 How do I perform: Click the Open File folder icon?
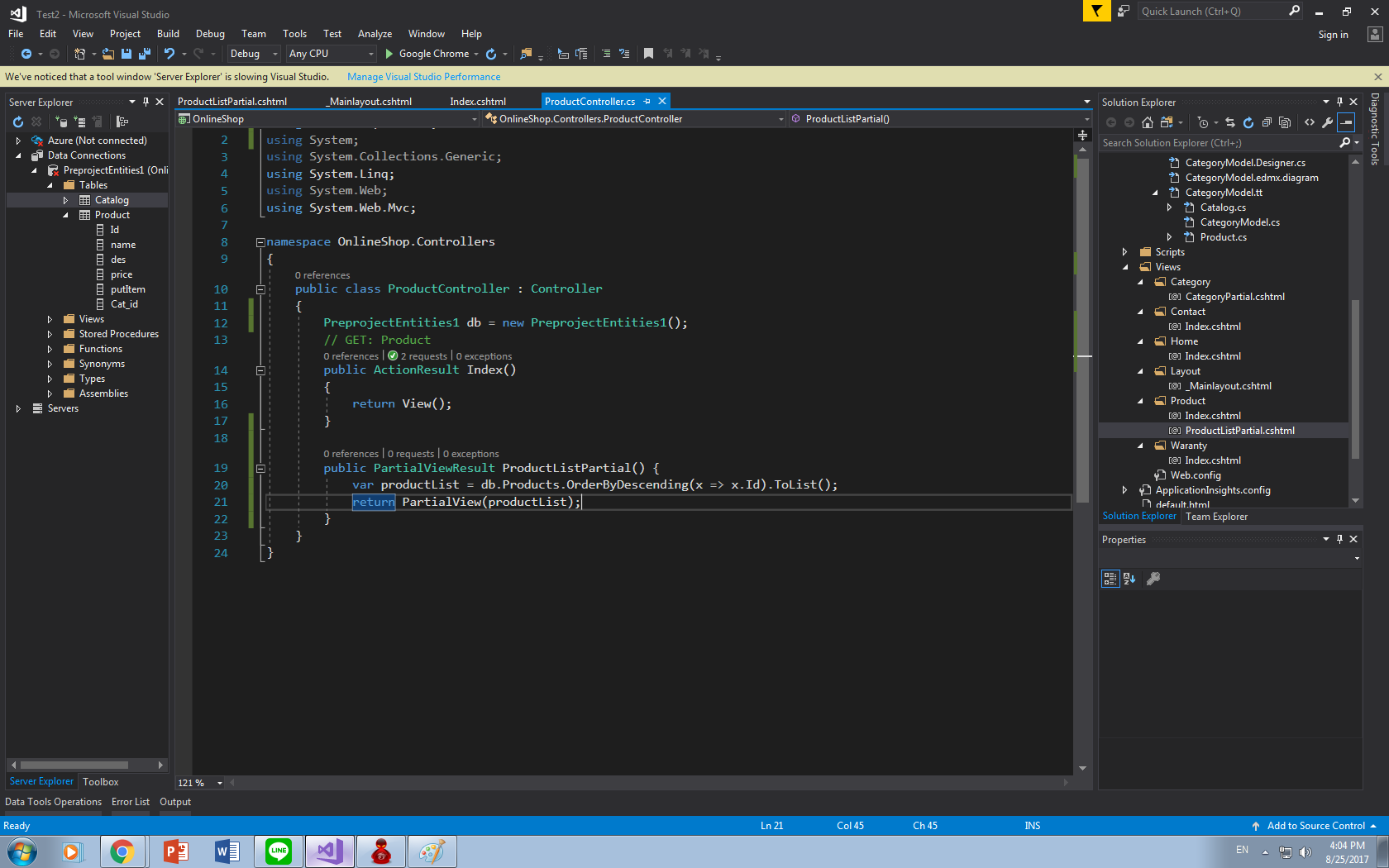[x=108, y=54]
